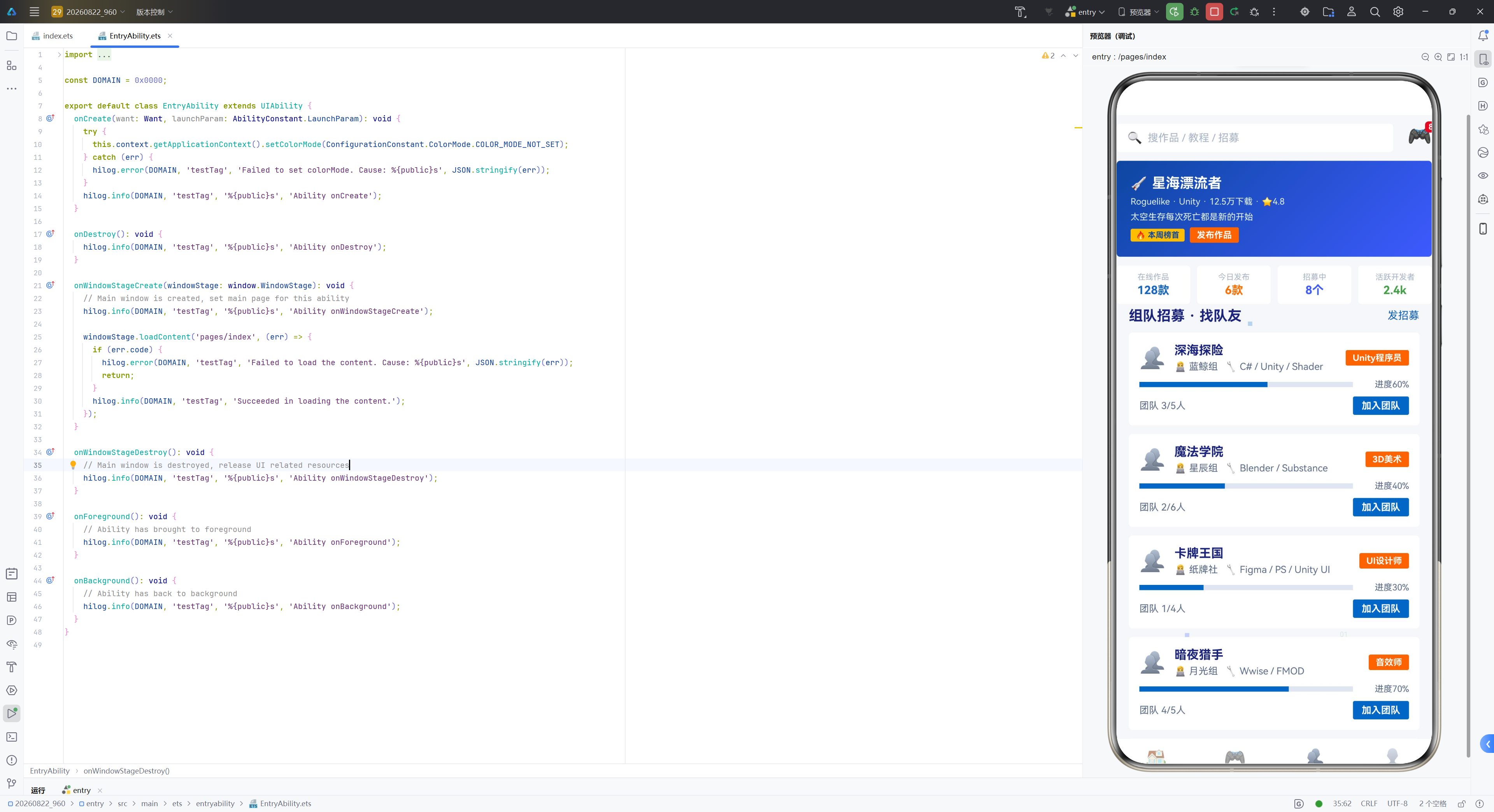Open the Terminal tool window icon
The image size is (1494, 812).
(x=12, y=737)
